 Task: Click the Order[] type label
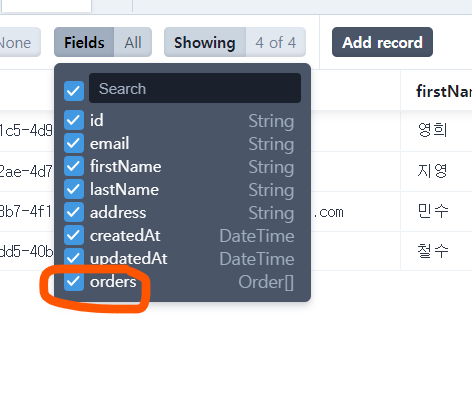coord(266,282)
